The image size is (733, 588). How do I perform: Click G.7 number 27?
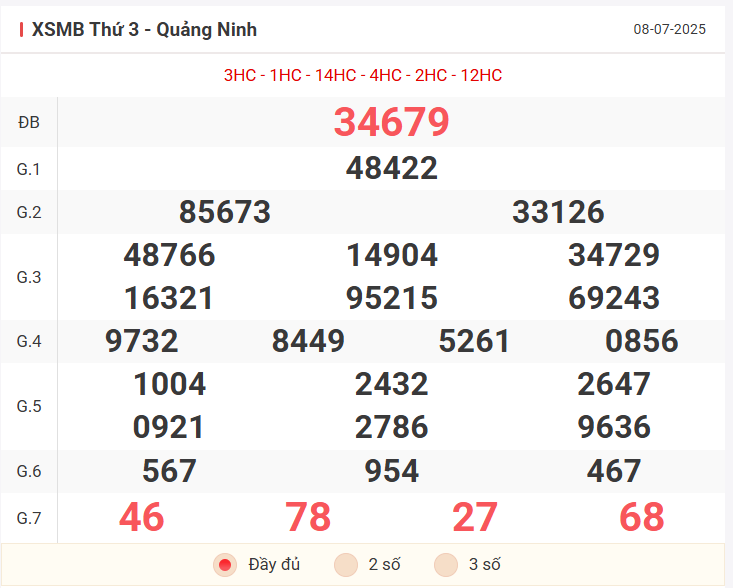tap(474, 517)
